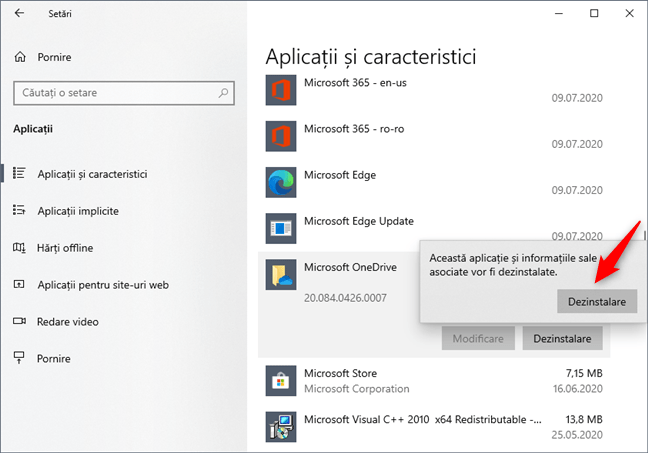Click the Hărți offline map icon
The height and width of the screenshot is (453, 648).
19,248
